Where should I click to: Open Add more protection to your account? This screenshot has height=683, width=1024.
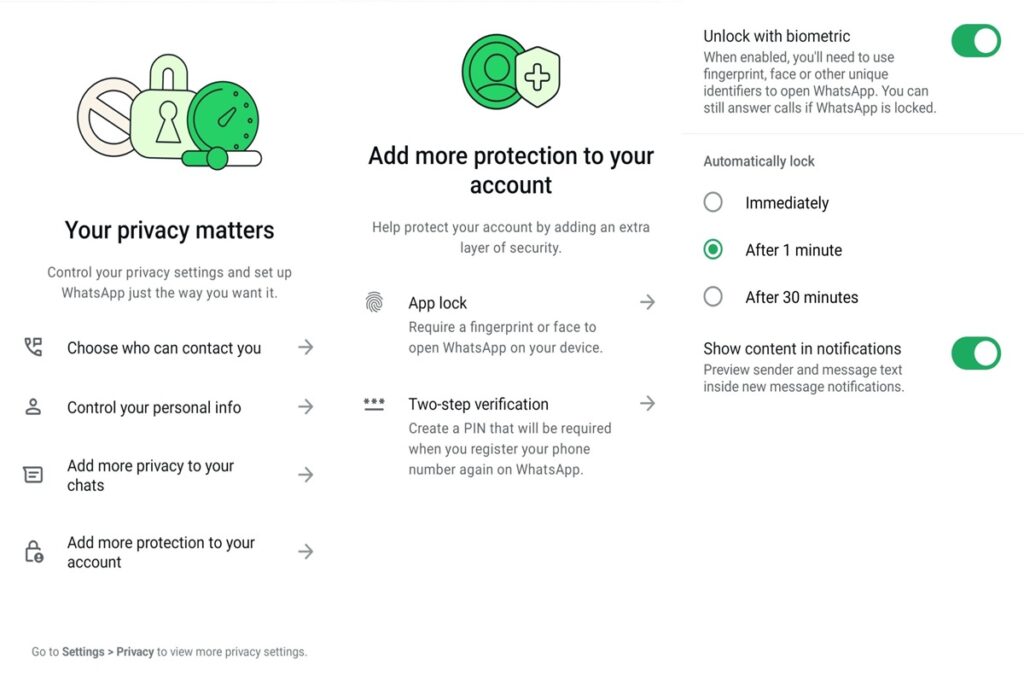[169, 552]
